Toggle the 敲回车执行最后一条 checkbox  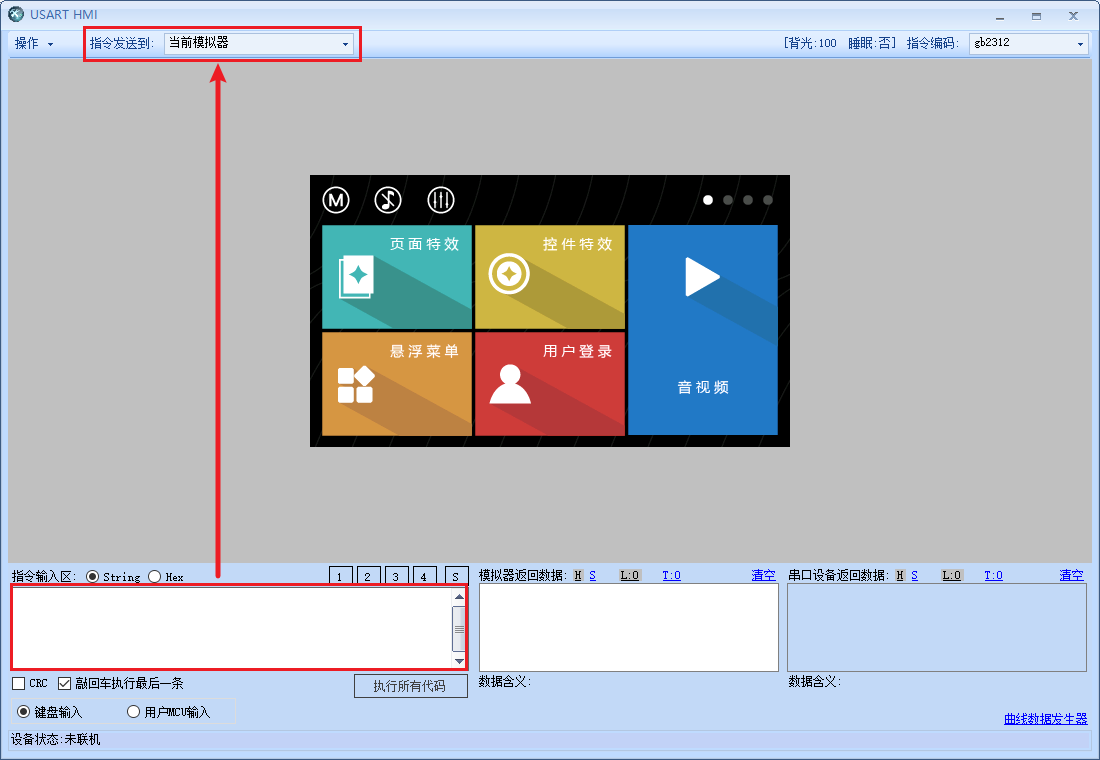[x=65, y=683]
